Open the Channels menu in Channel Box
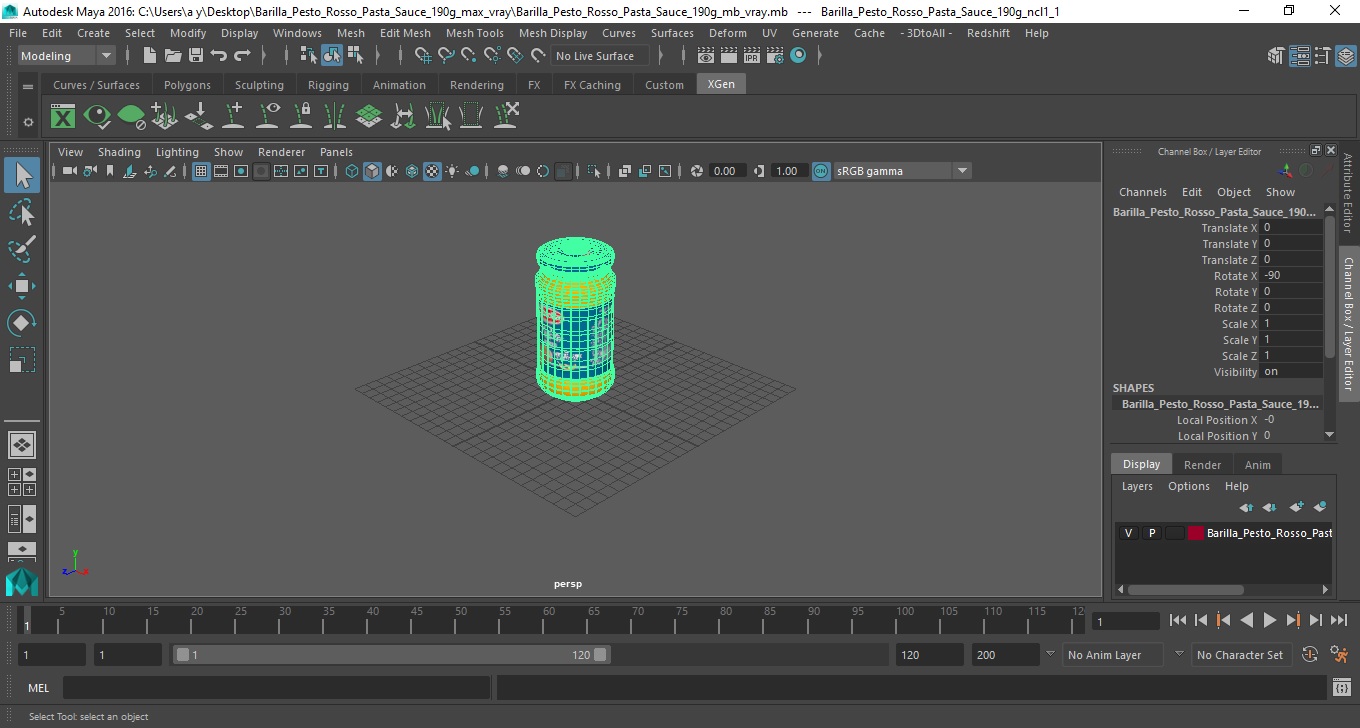Screen dimensions: 1360x728 1142,192
